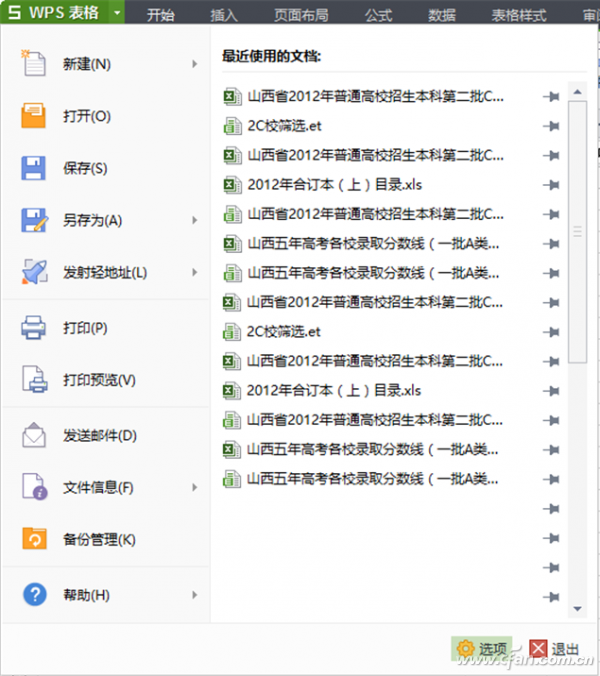600x676 pixels.
Task: Pin the first 2012年合订本(上)目录.xls entry
Action: point(551,185)
